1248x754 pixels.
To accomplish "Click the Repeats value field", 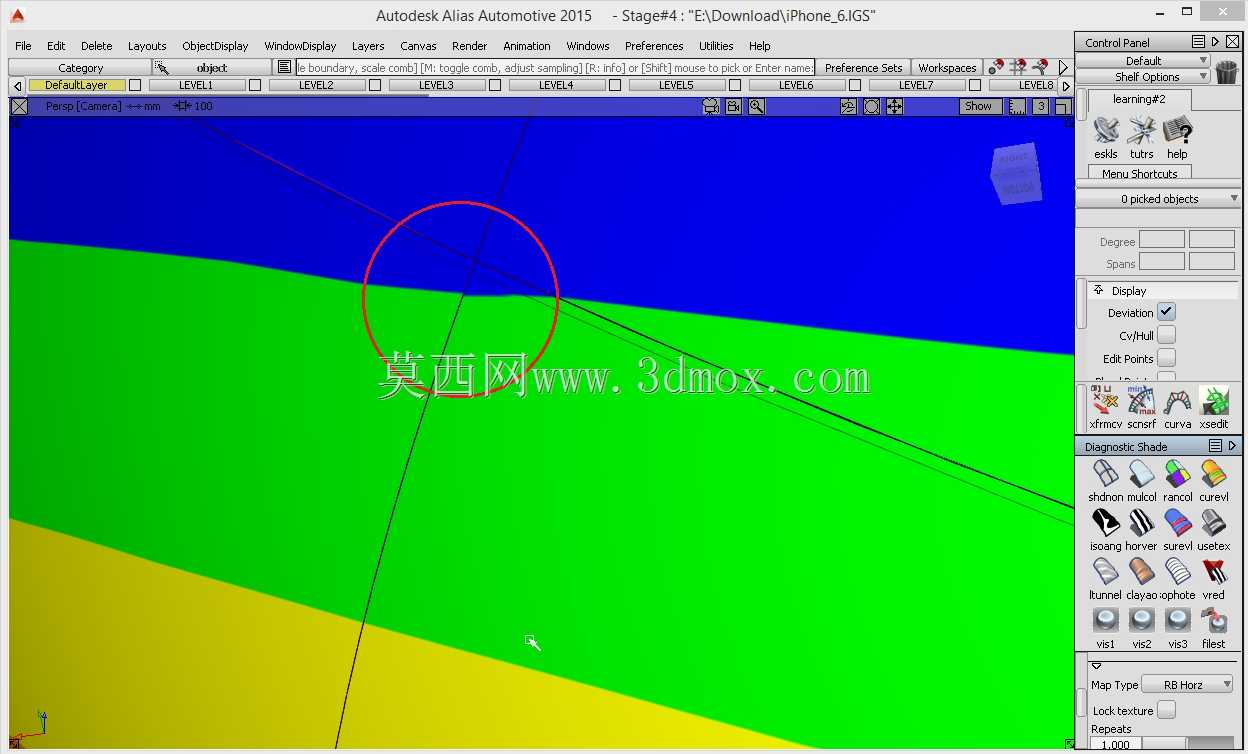I will point(1115,745).
